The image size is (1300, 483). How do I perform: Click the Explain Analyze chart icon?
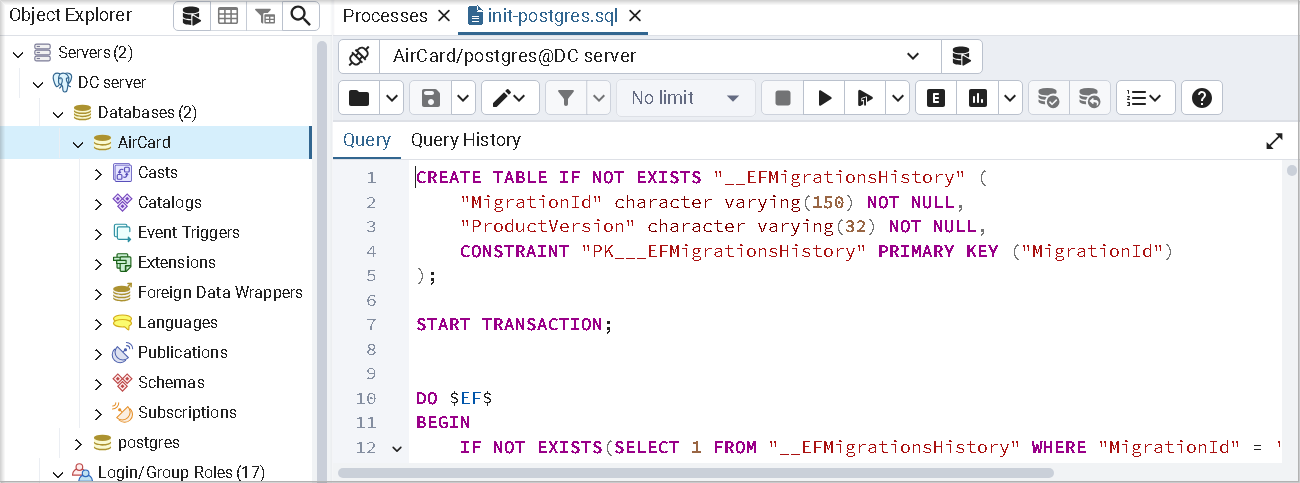[x=978, y=98]
